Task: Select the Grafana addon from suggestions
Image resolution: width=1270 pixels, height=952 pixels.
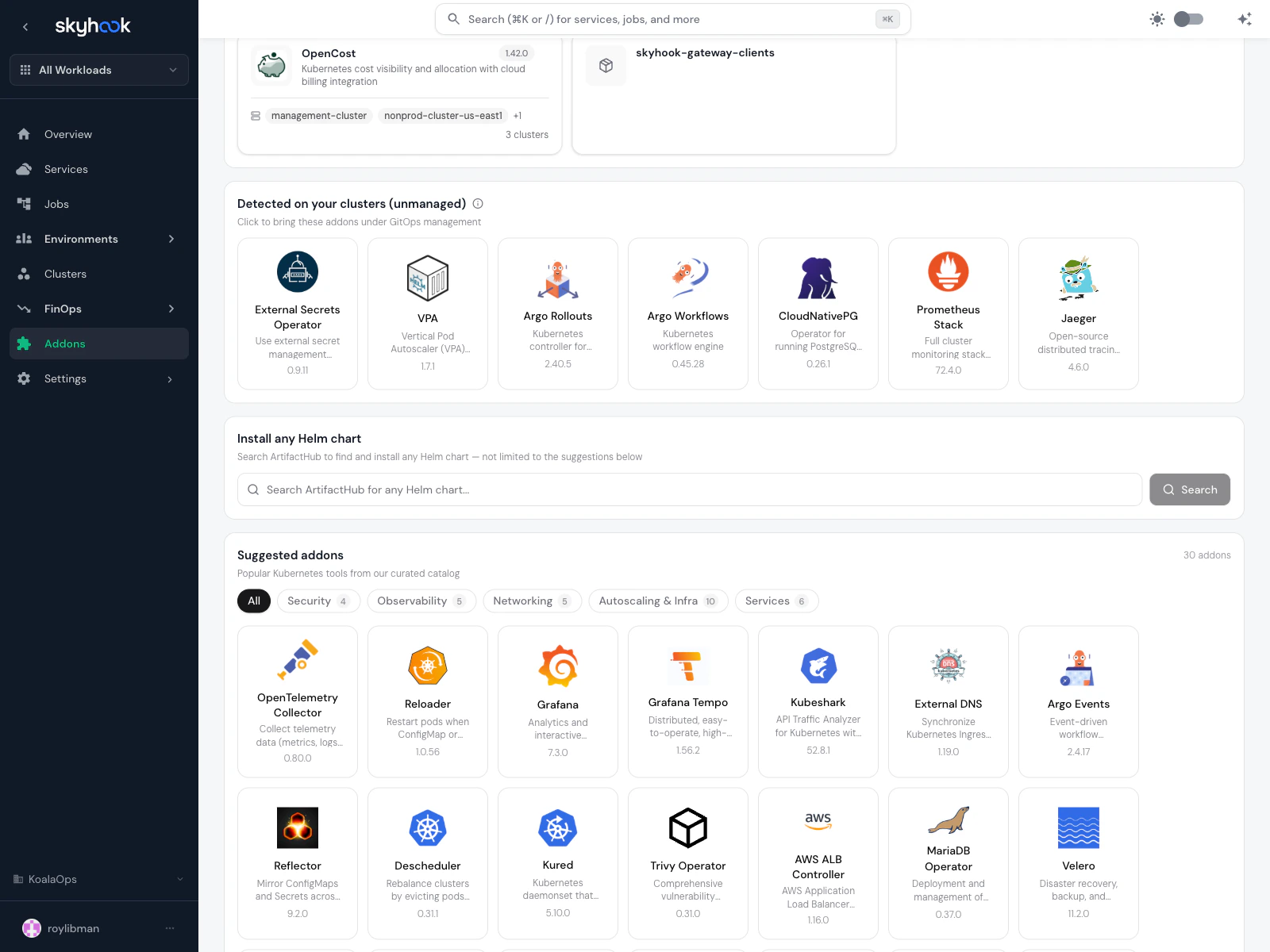Action: click(557, 701)
